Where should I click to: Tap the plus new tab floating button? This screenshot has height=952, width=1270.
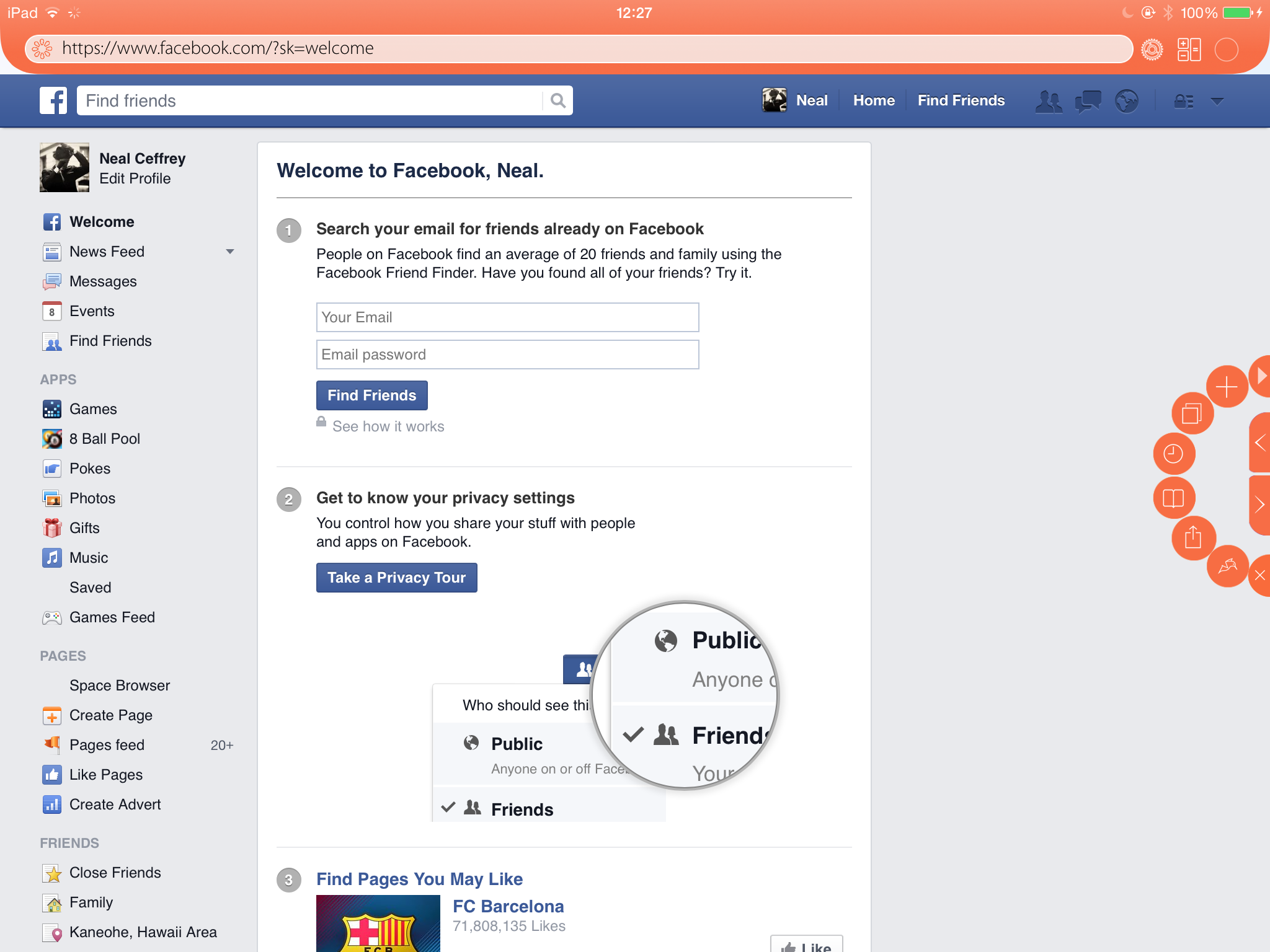1227,387
